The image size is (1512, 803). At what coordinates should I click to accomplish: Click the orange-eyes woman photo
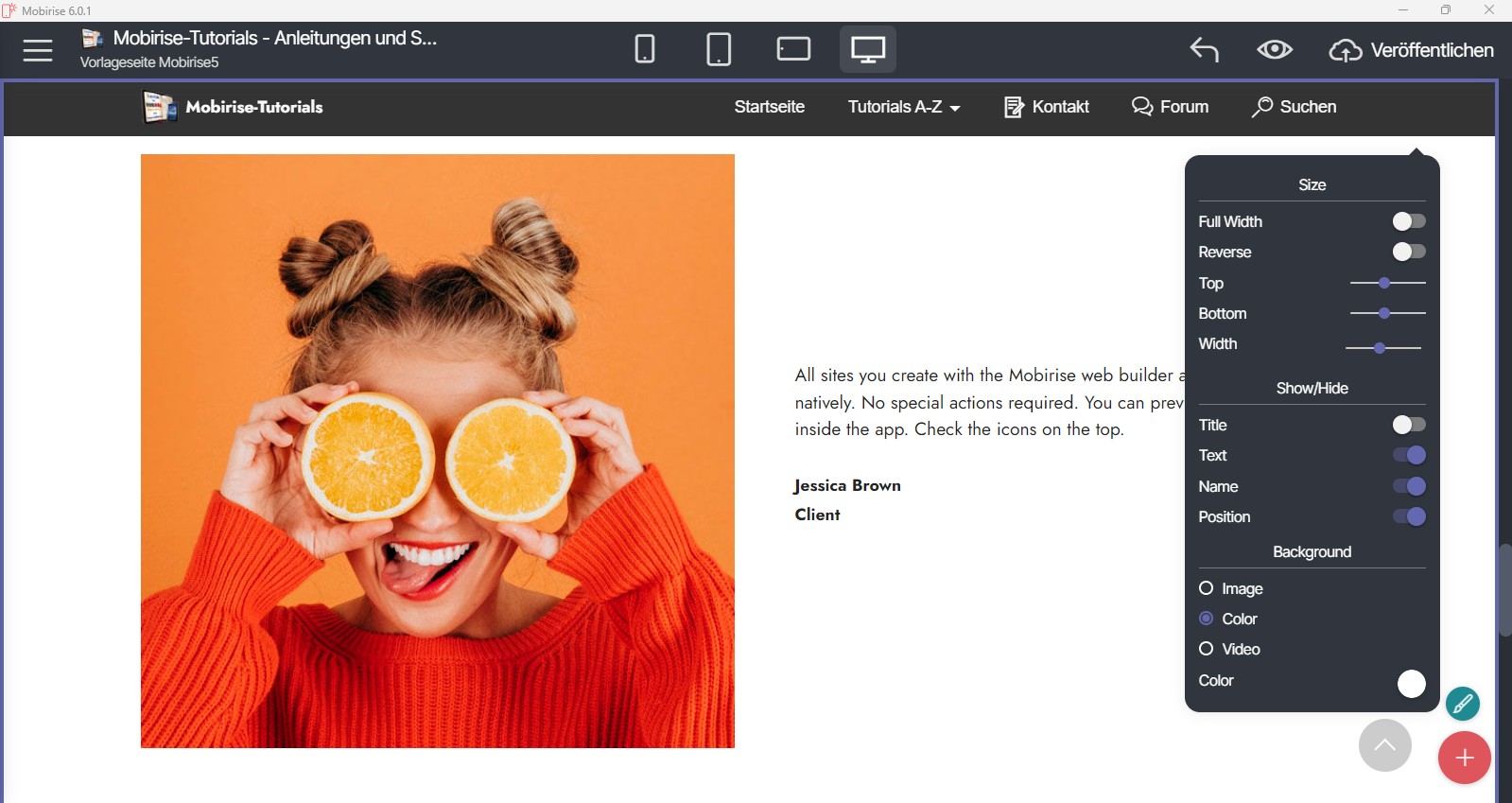click(438, 451)
